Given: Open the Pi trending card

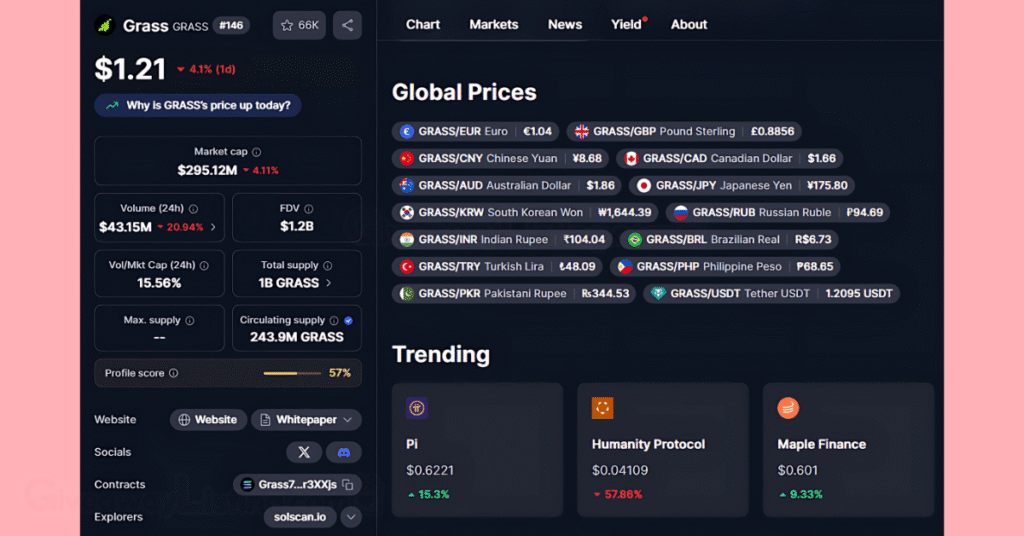Looking at the screenshot, I should [x=477, y=450].
